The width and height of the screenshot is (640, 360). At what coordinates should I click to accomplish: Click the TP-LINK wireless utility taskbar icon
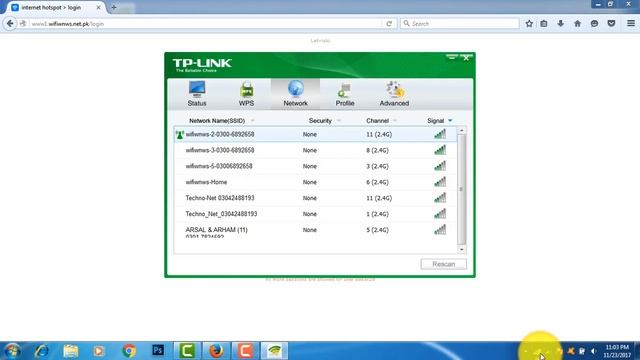click(274, 351)
